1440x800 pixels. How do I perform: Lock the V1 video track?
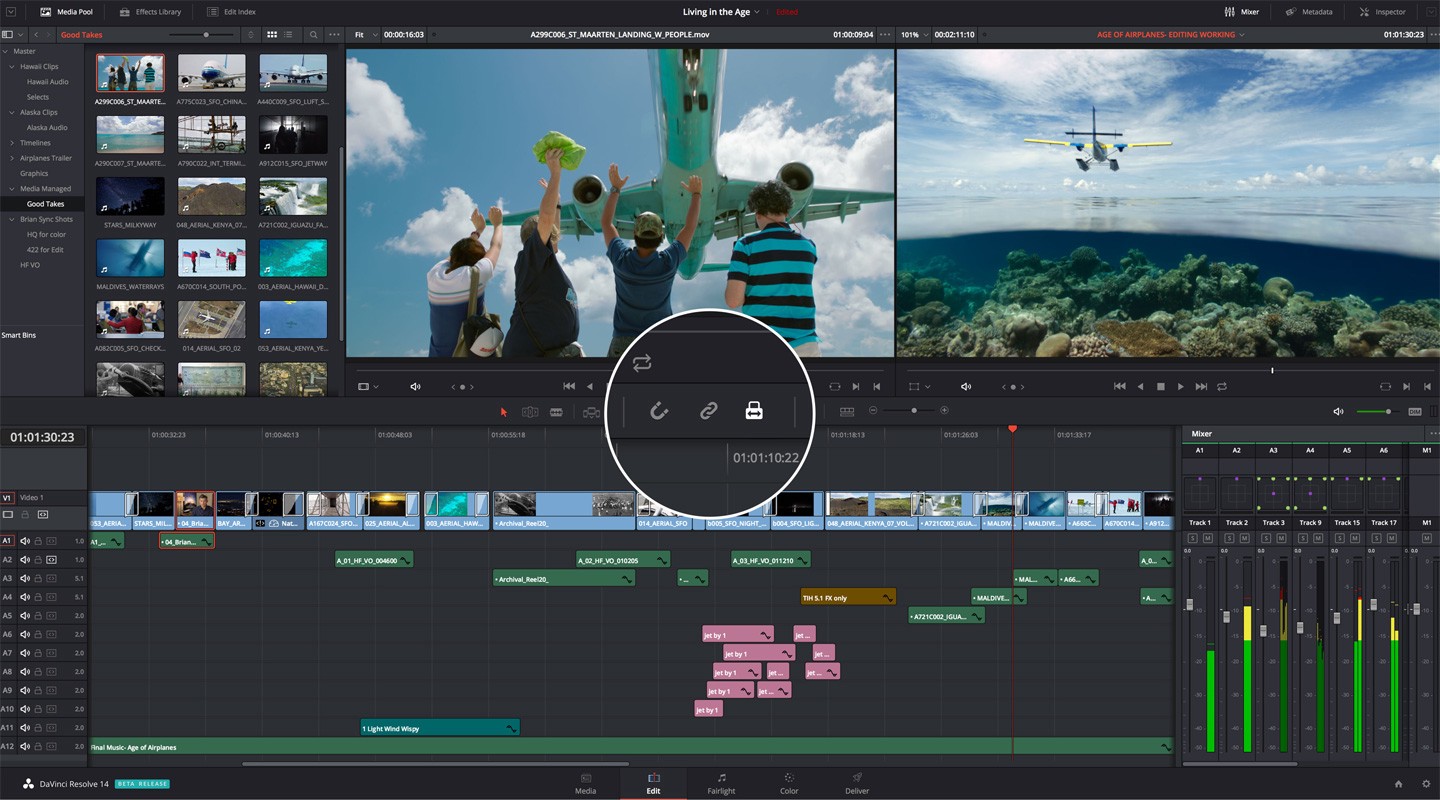[25, 515]
